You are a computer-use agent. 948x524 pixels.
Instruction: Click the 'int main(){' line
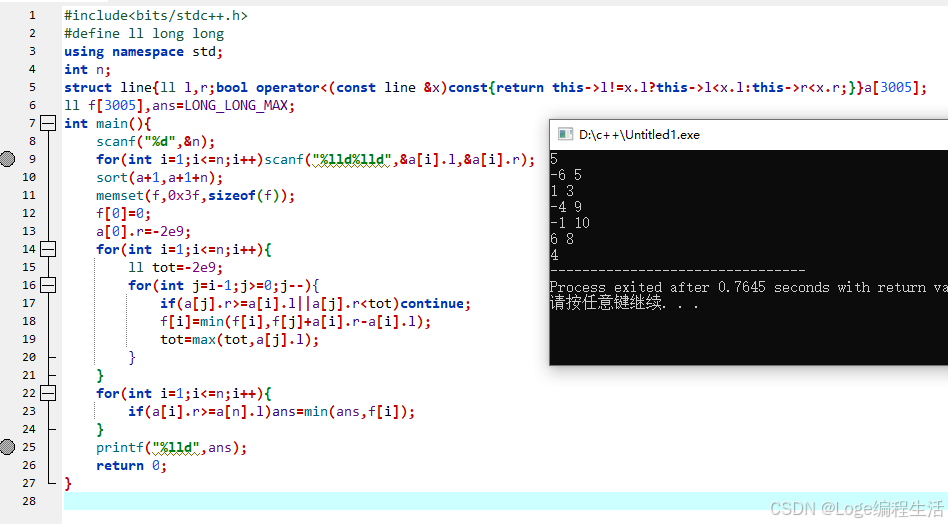(x=108, y=124)
